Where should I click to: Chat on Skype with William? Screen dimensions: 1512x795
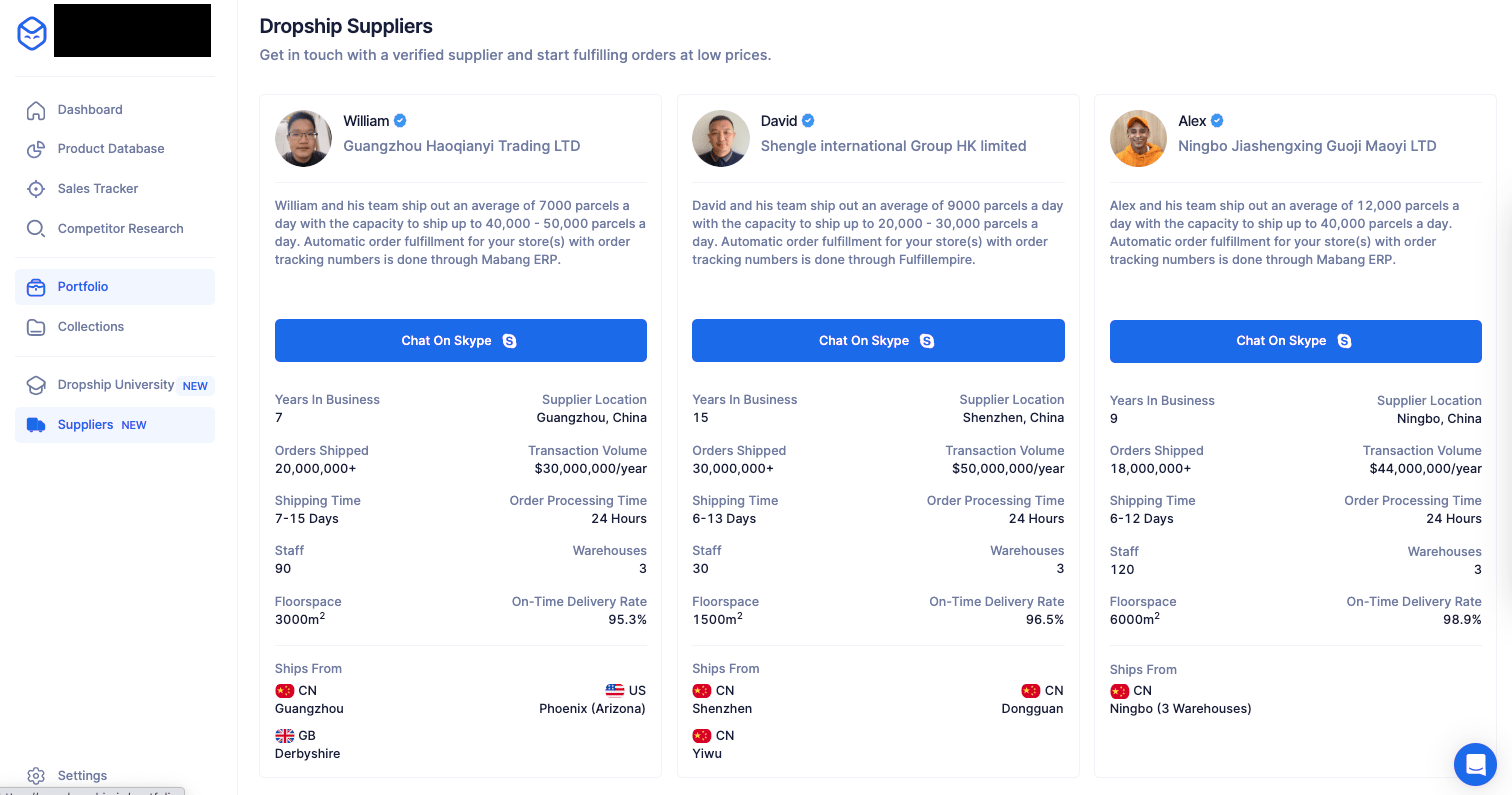460,341
